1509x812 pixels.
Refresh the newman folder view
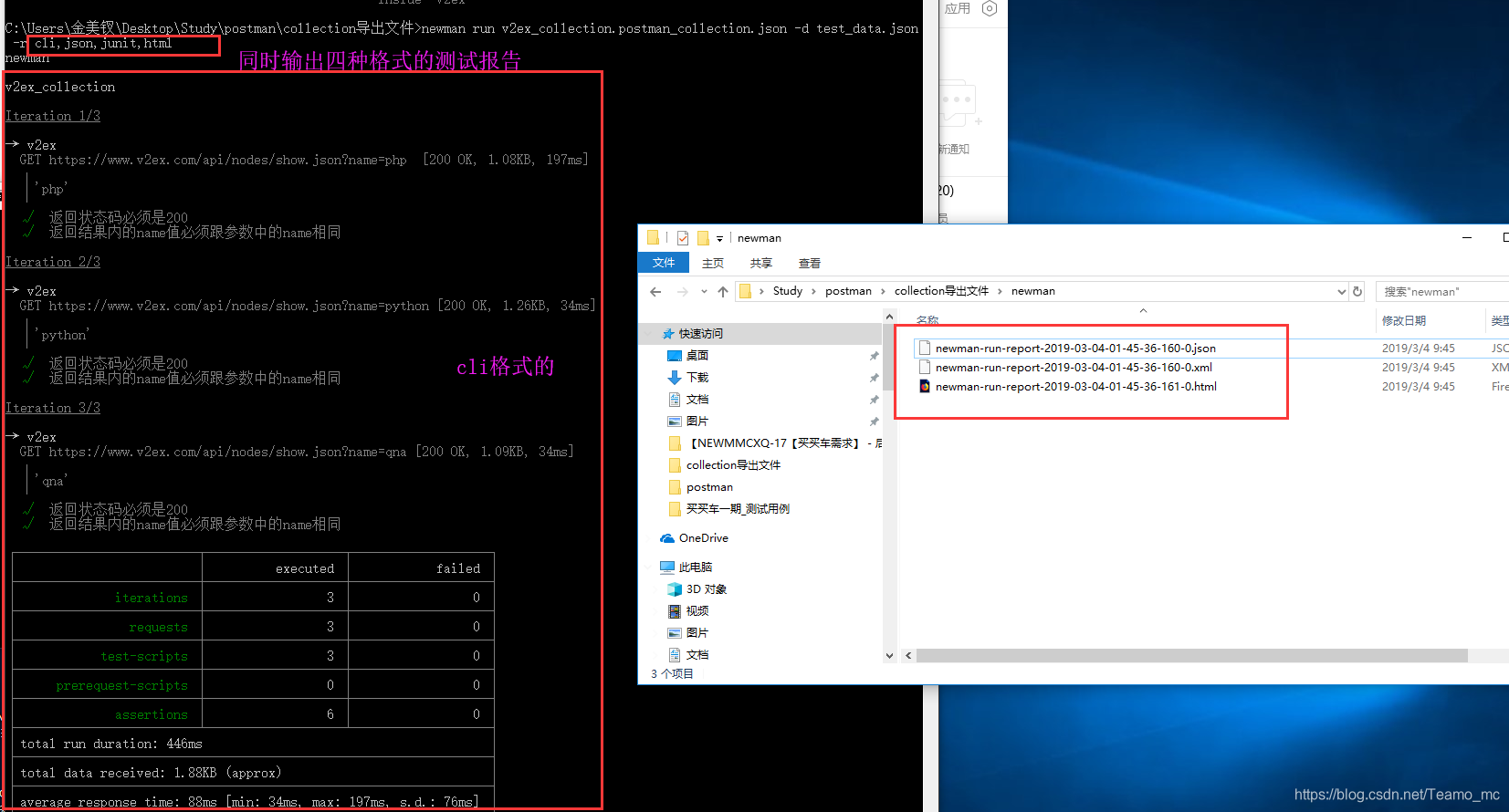pos(1357,292)
